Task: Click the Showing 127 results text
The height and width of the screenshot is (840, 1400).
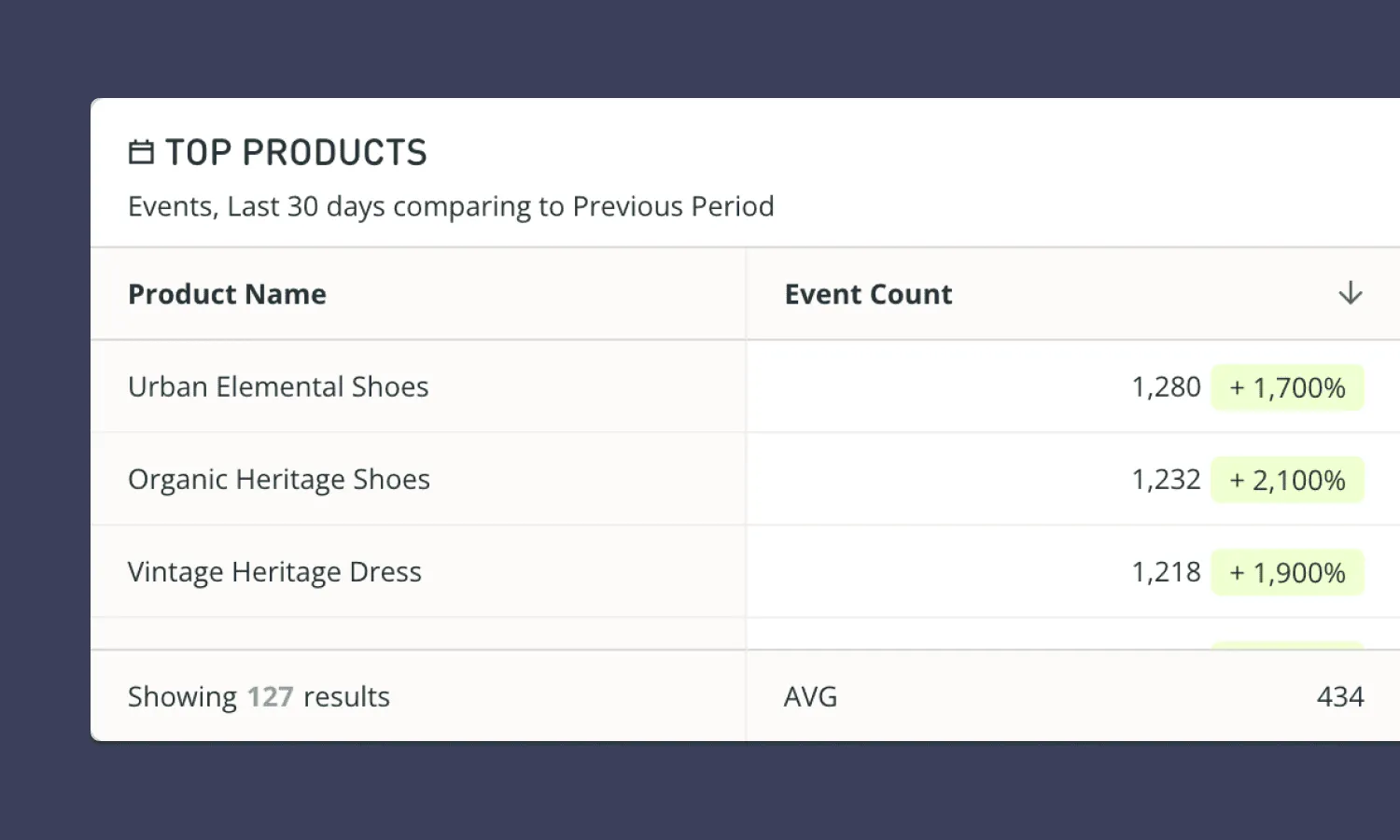Action: coord(259,696)
